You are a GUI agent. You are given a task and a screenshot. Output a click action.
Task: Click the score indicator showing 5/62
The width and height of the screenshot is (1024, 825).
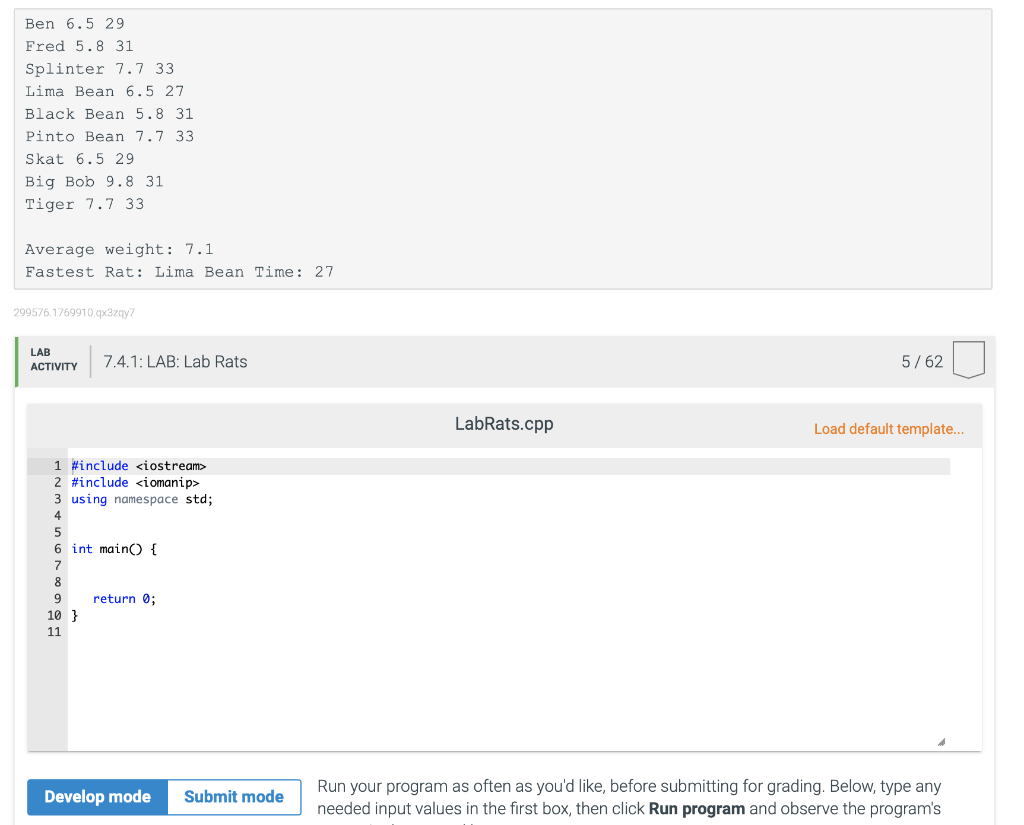(921, 361)
